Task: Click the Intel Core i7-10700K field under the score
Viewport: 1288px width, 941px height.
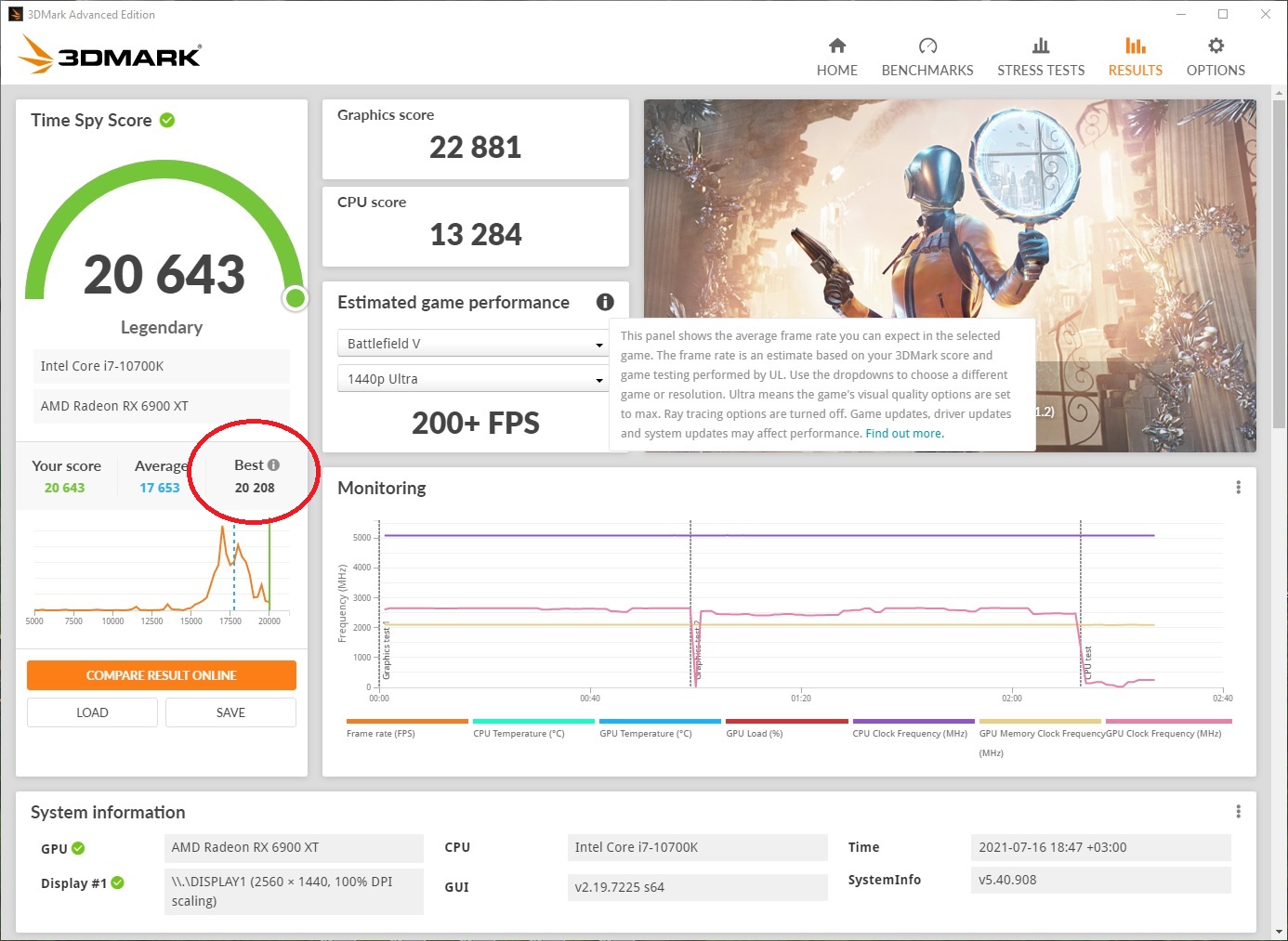Action: click(162, 366)
